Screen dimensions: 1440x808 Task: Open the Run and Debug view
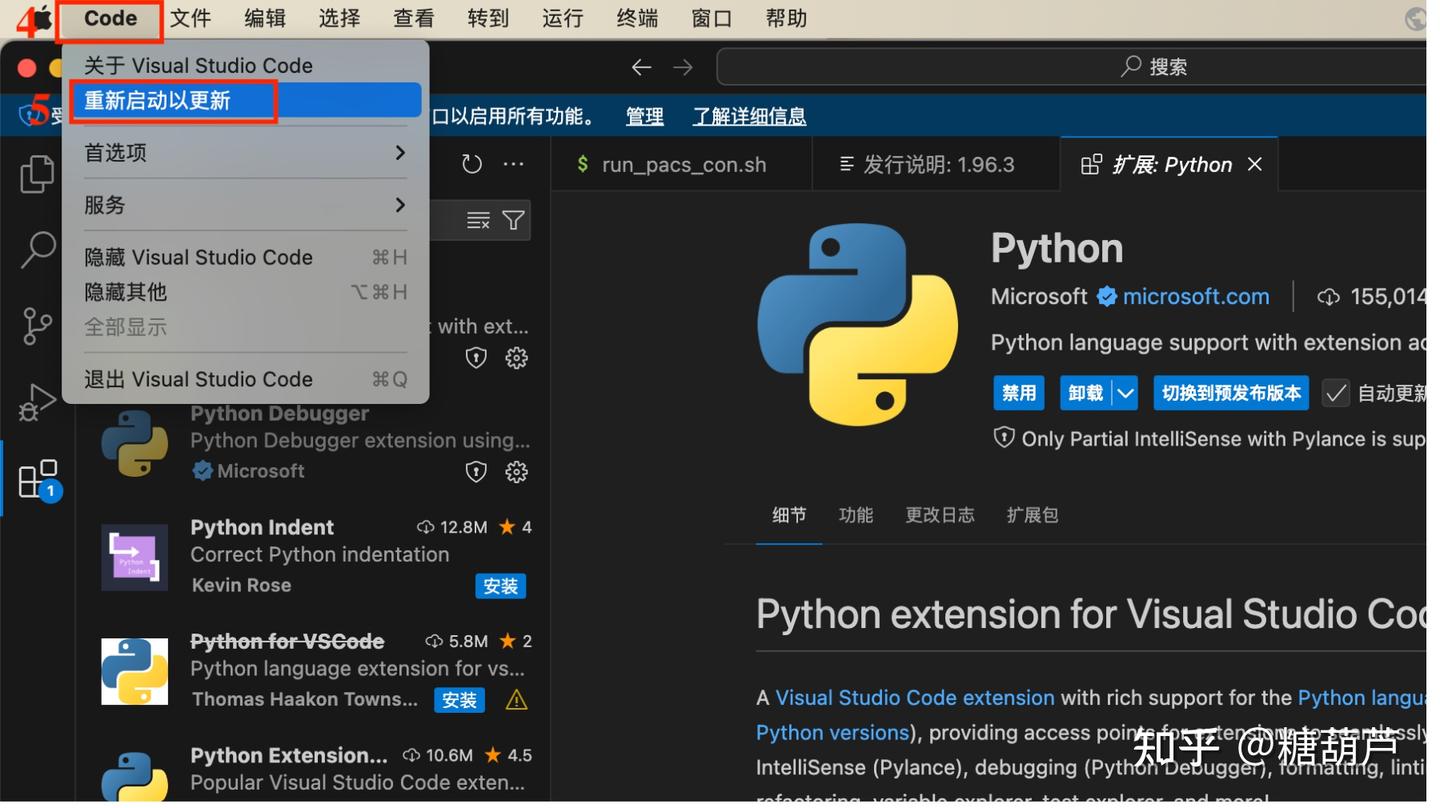point(37,402)
